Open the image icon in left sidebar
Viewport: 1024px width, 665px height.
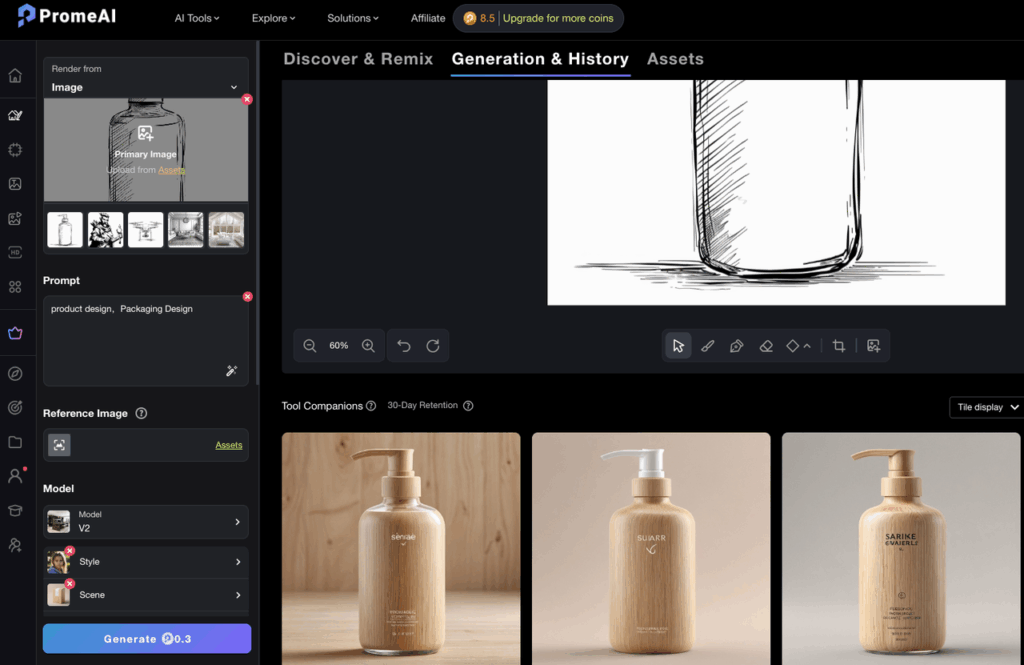tap(15, 184)
